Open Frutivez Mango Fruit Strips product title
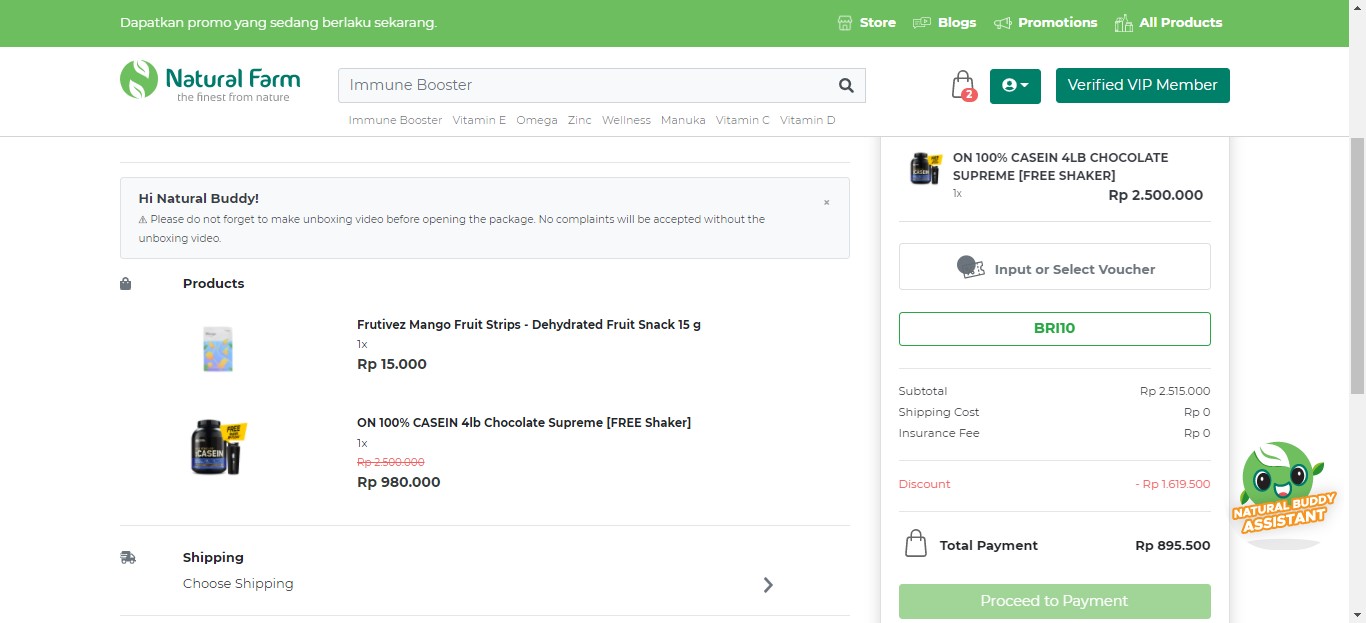This screenshot has height=623, width=1366. [529, 325]
